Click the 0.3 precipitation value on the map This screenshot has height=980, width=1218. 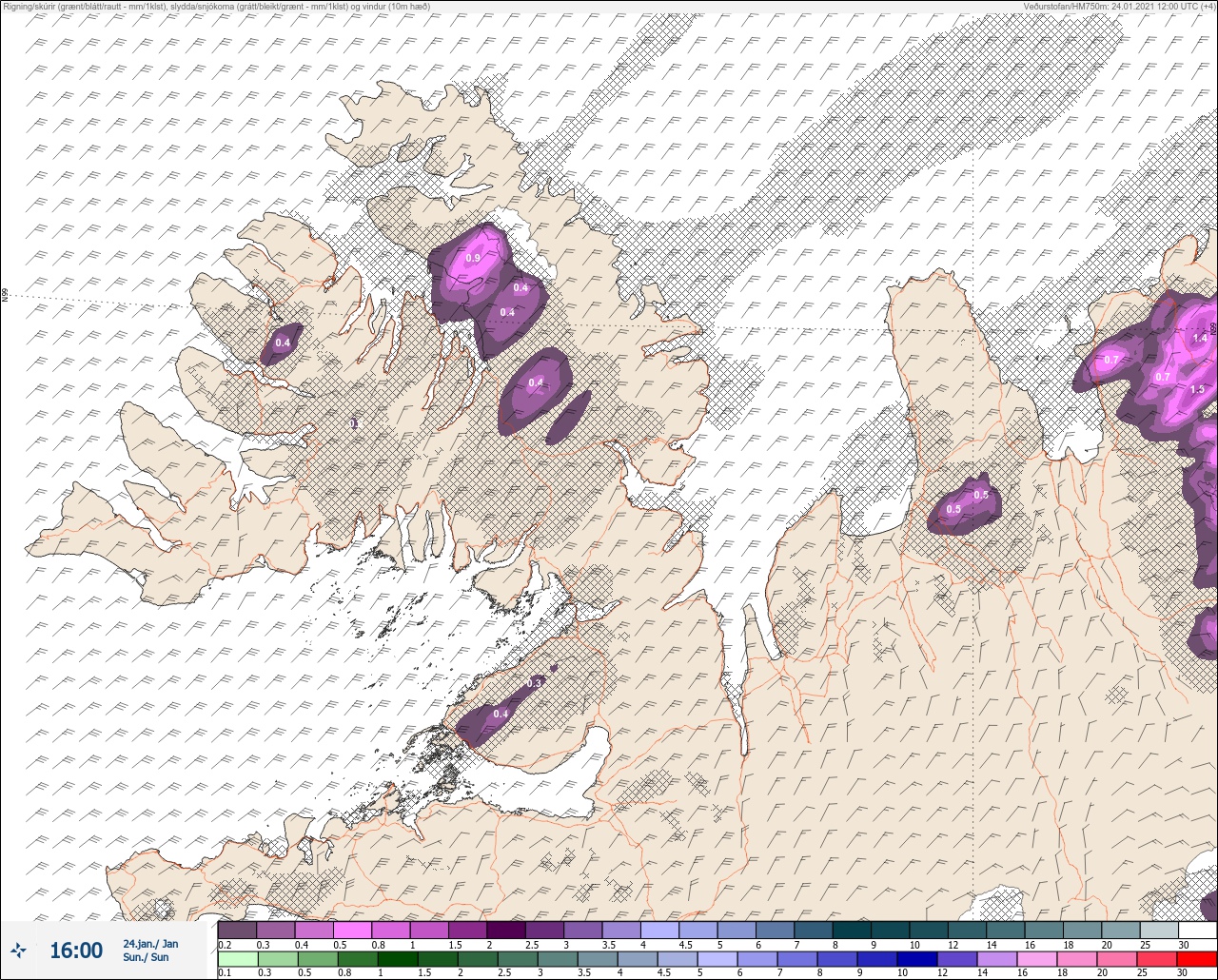coord(535,682)
